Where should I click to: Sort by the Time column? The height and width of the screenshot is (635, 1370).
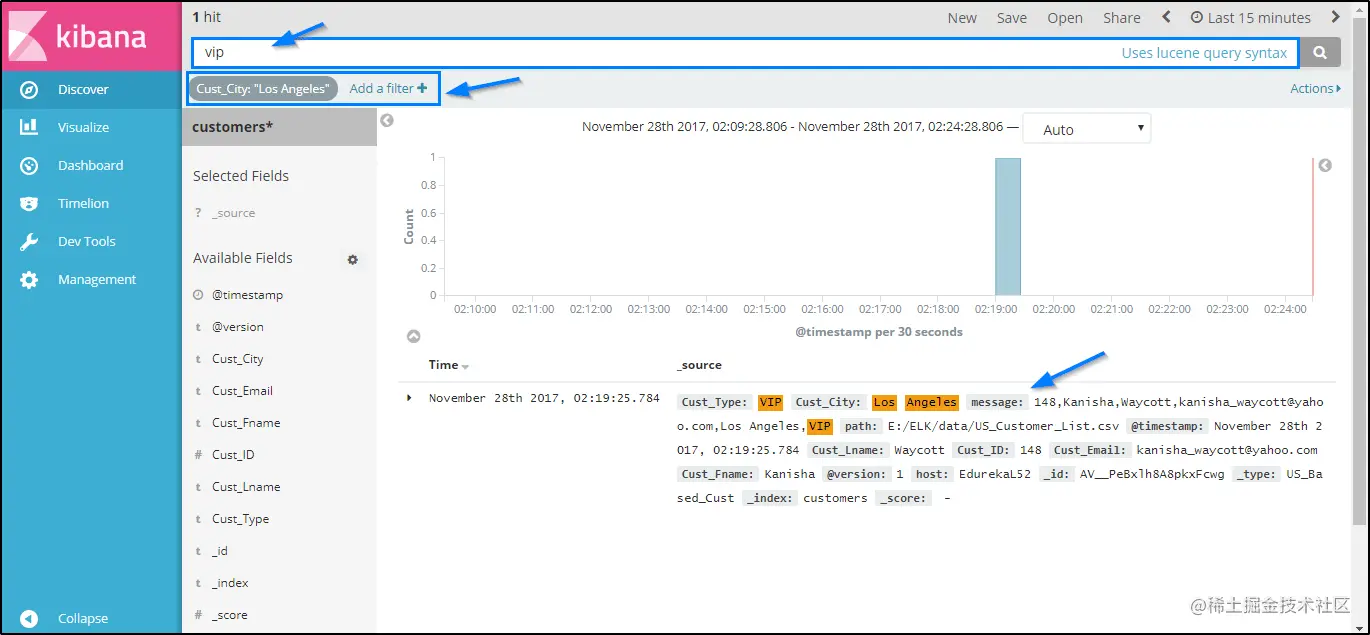click(x=449, y=365)
